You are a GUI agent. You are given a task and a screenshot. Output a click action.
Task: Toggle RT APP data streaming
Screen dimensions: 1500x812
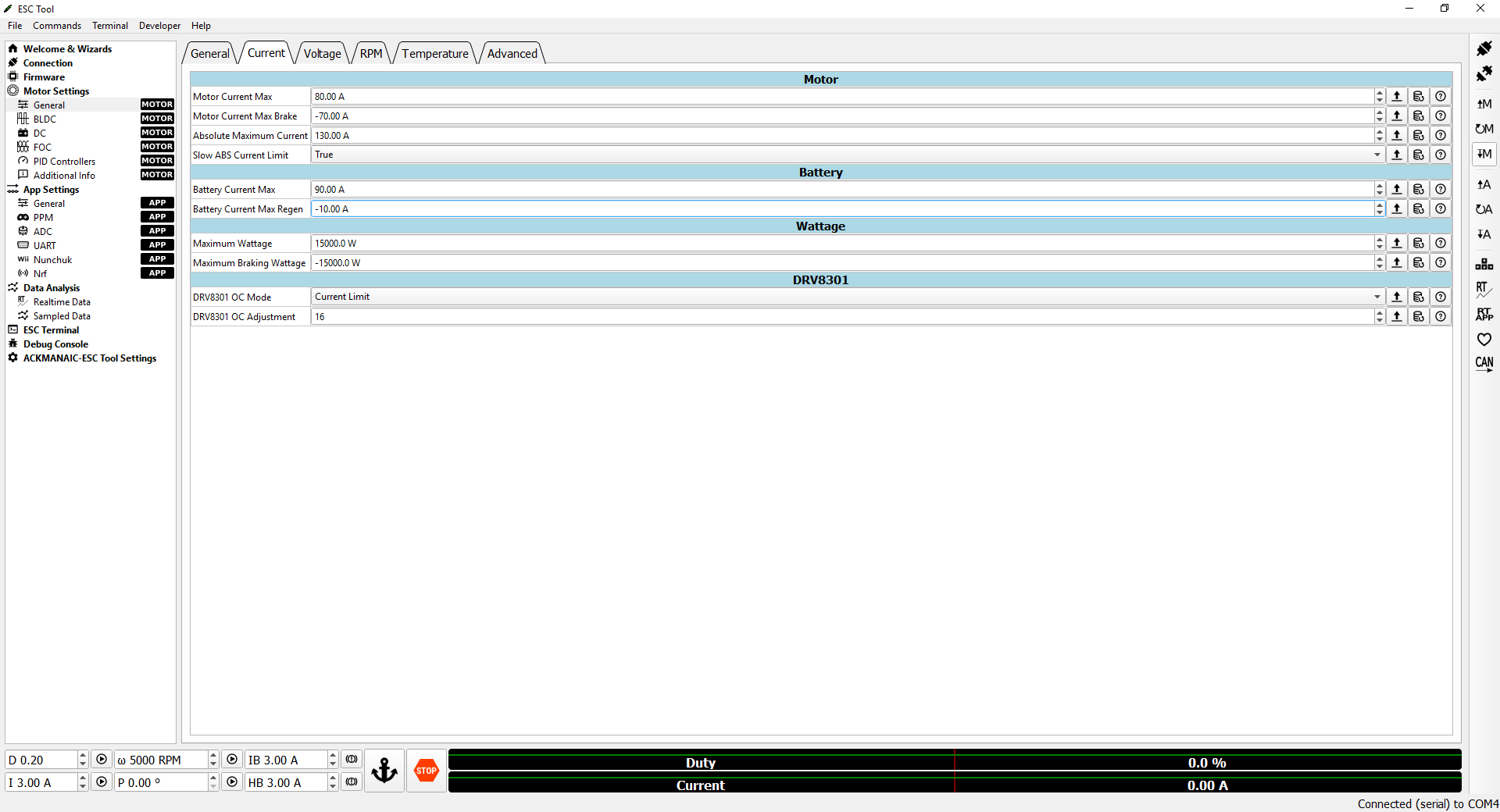(x=1484, y=314)
